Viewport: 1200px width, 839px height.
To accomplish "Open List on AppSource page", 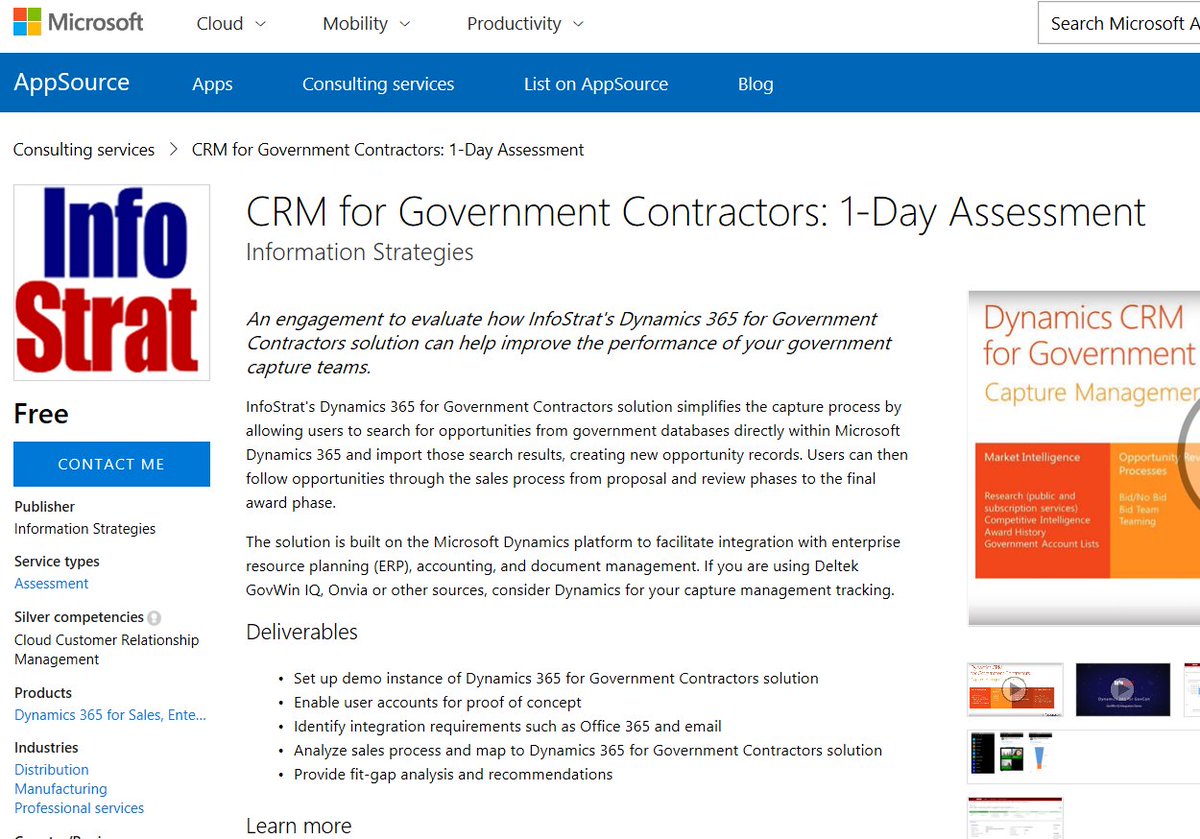I will [596, 84].
